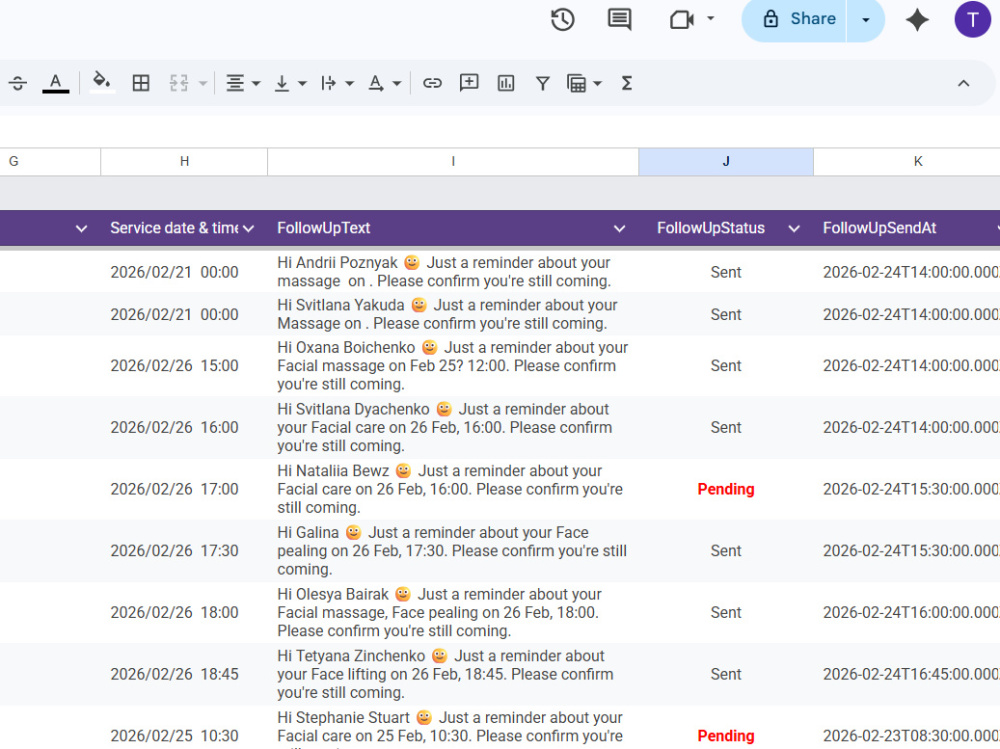
Task: Open the text color picker
Action: tap(55, 83)
